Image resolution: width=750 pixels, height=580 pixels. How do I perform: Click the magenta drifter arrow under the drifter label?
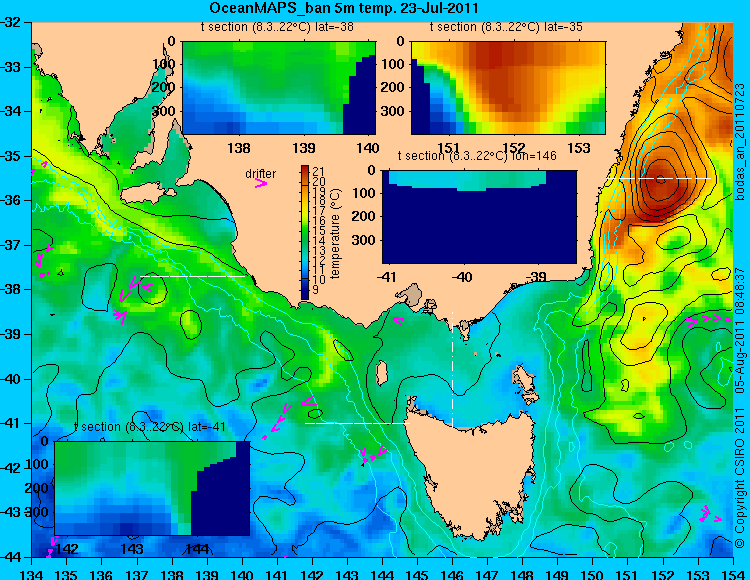[261, 183]
